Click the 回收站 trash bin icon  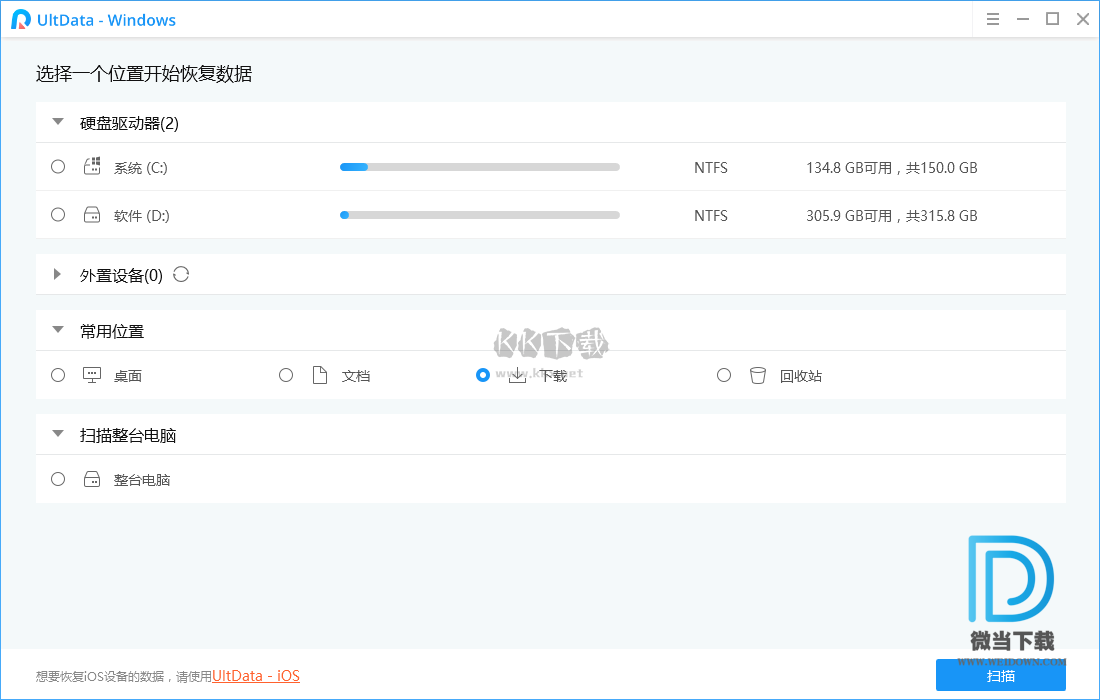(757, 374)
